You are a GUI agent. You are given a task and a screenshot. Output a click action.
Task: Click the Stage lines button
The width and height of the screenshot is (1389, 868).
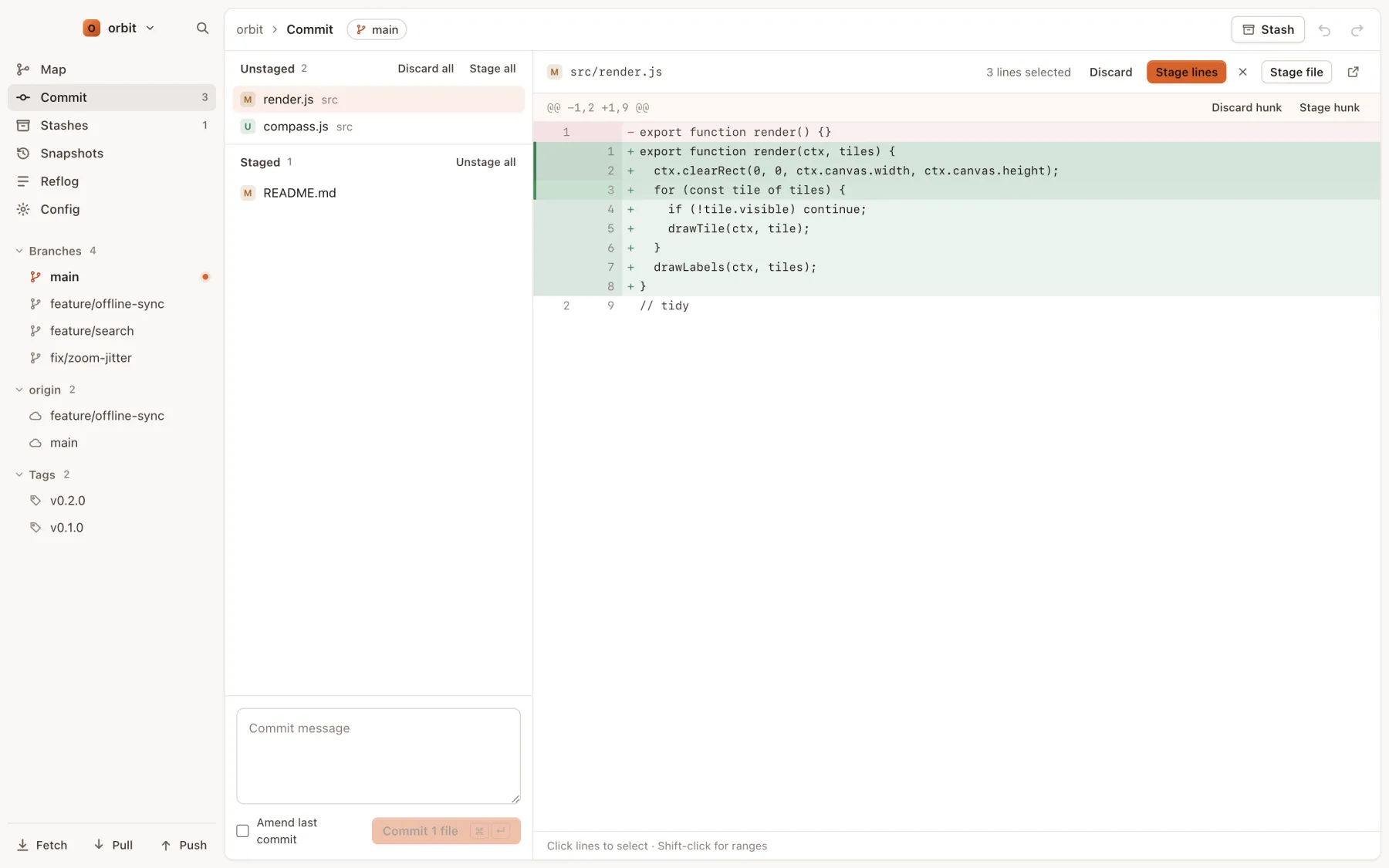pos(1186,72)
